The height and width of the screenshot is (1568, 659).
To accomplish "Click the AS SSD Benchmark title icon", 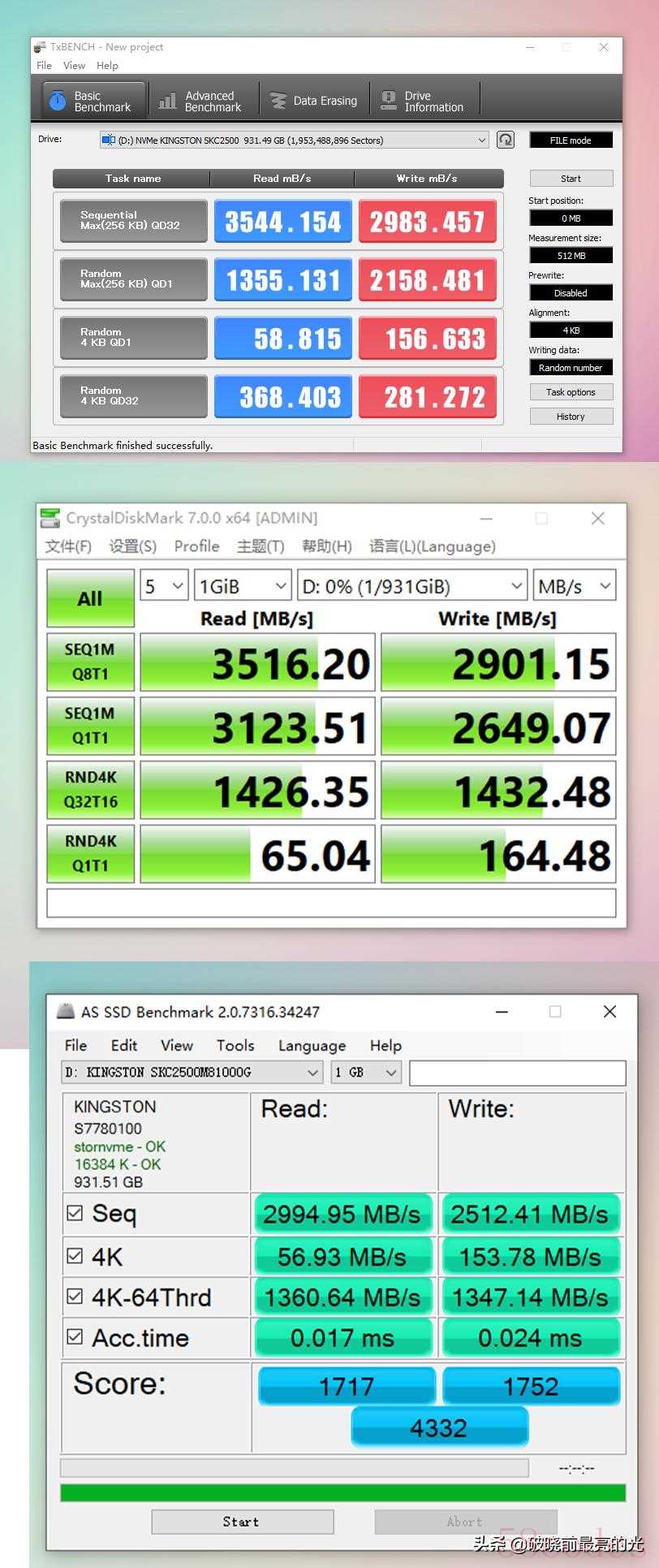I will tap(66, 1012).
